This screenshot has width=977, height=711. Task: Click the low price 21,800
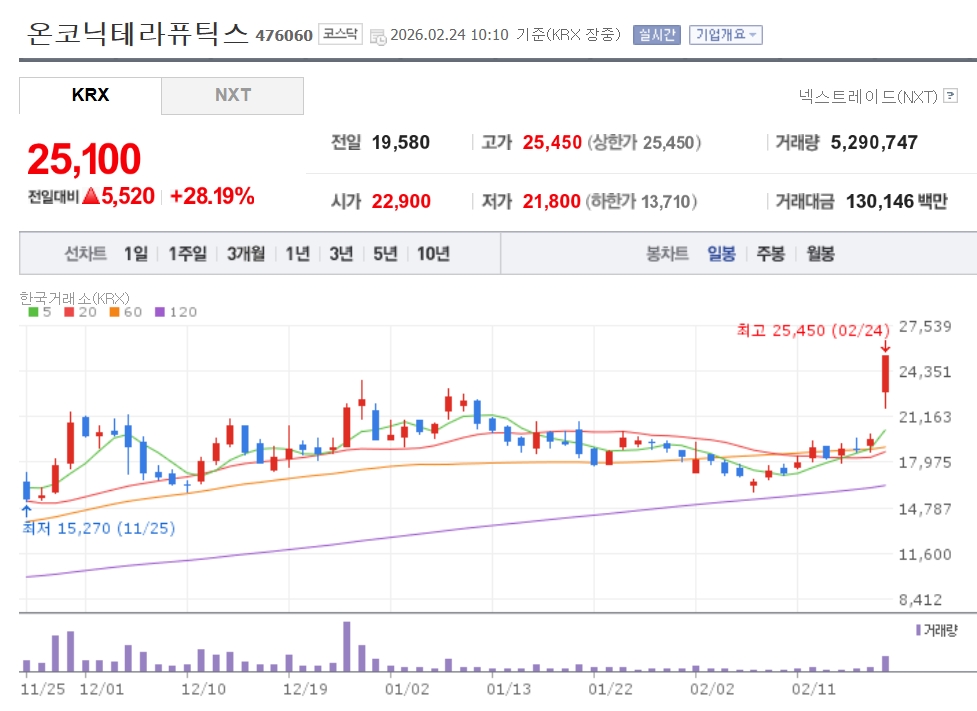[551, 201]
